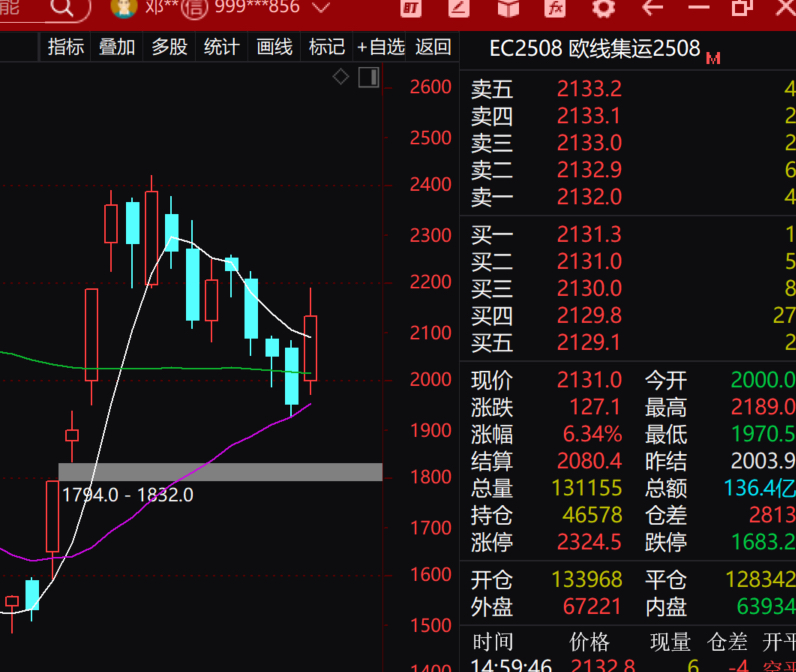Open the book manual icon

point(508,8)
